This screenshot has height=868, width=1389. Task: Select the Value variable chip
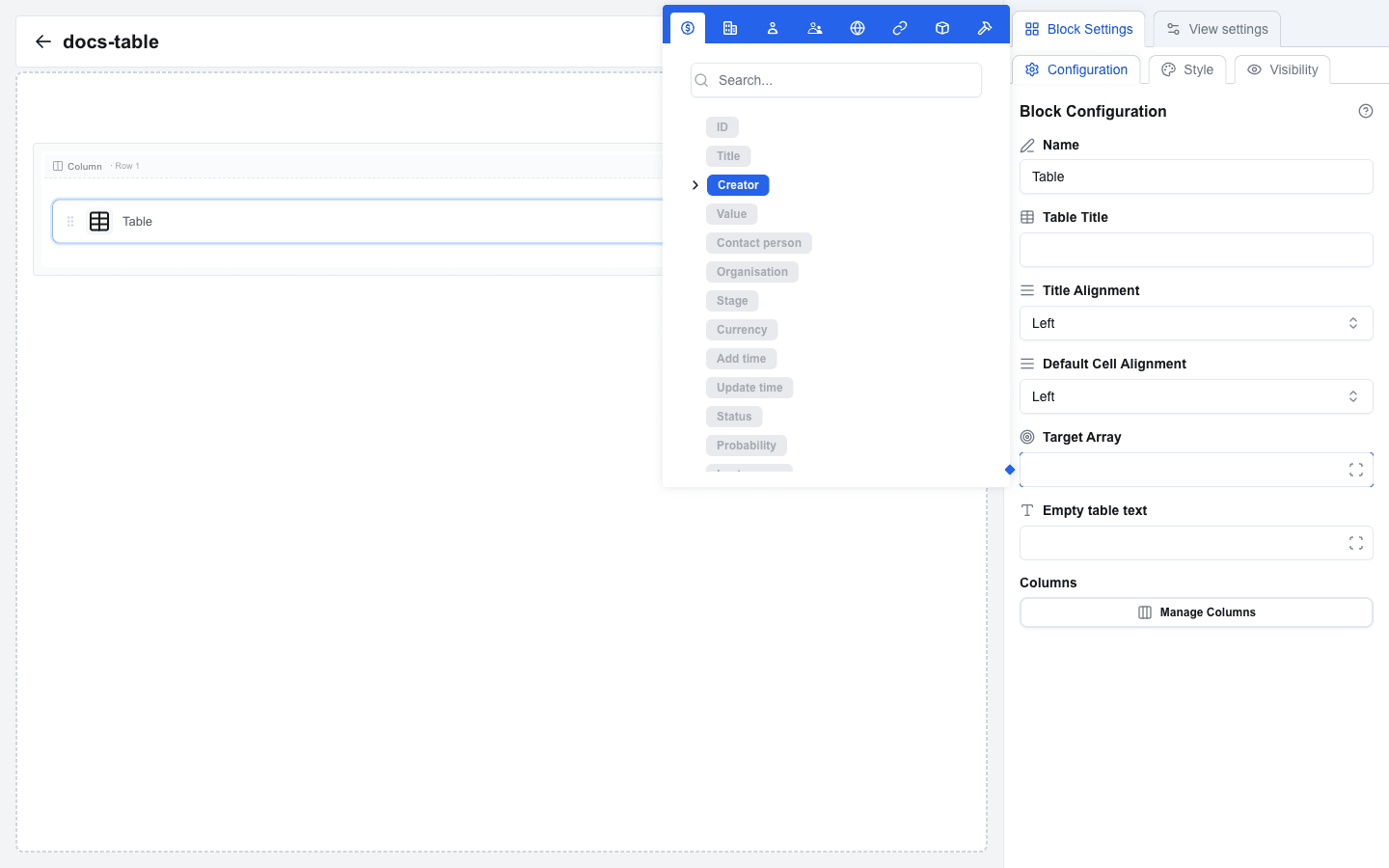click(731, 214)
